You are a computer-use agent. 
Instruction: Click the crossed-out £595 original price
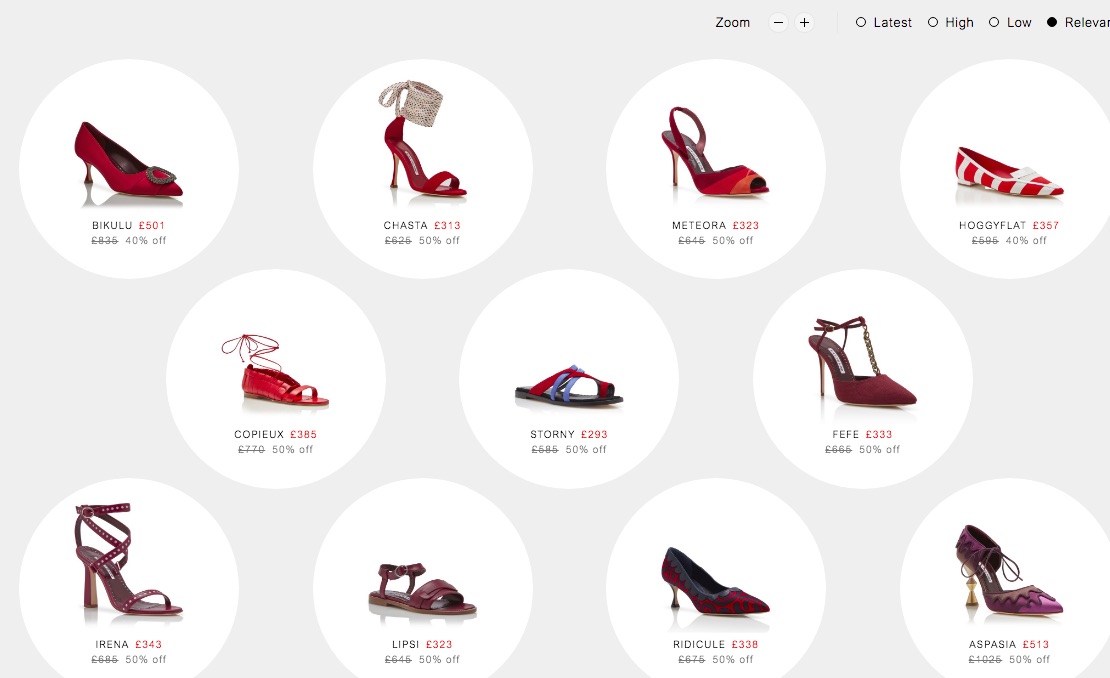[985, 241]
